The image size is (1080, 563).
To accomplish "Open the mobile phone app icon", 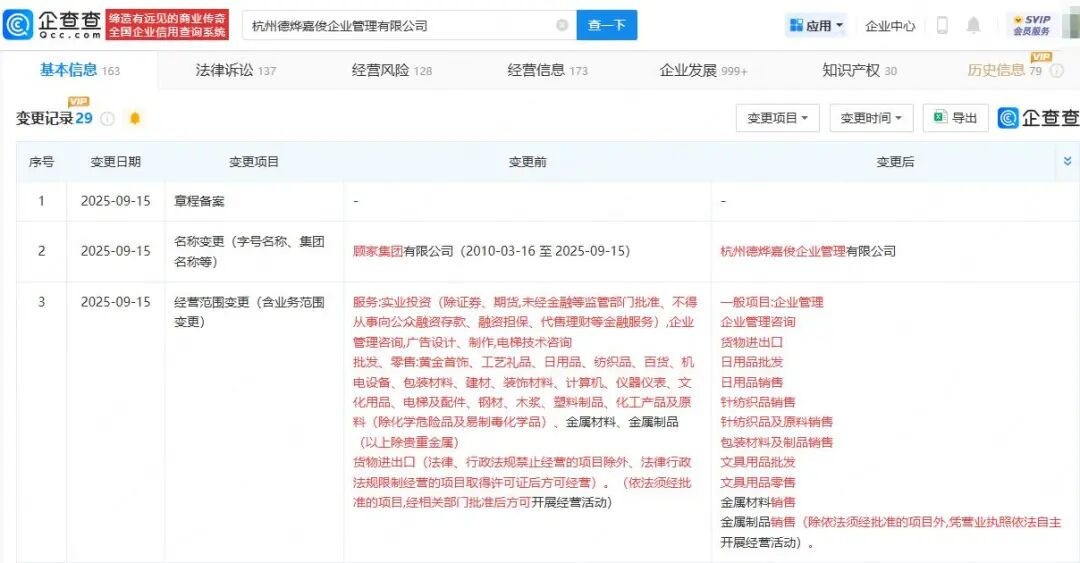I will [x=942, y=25].
